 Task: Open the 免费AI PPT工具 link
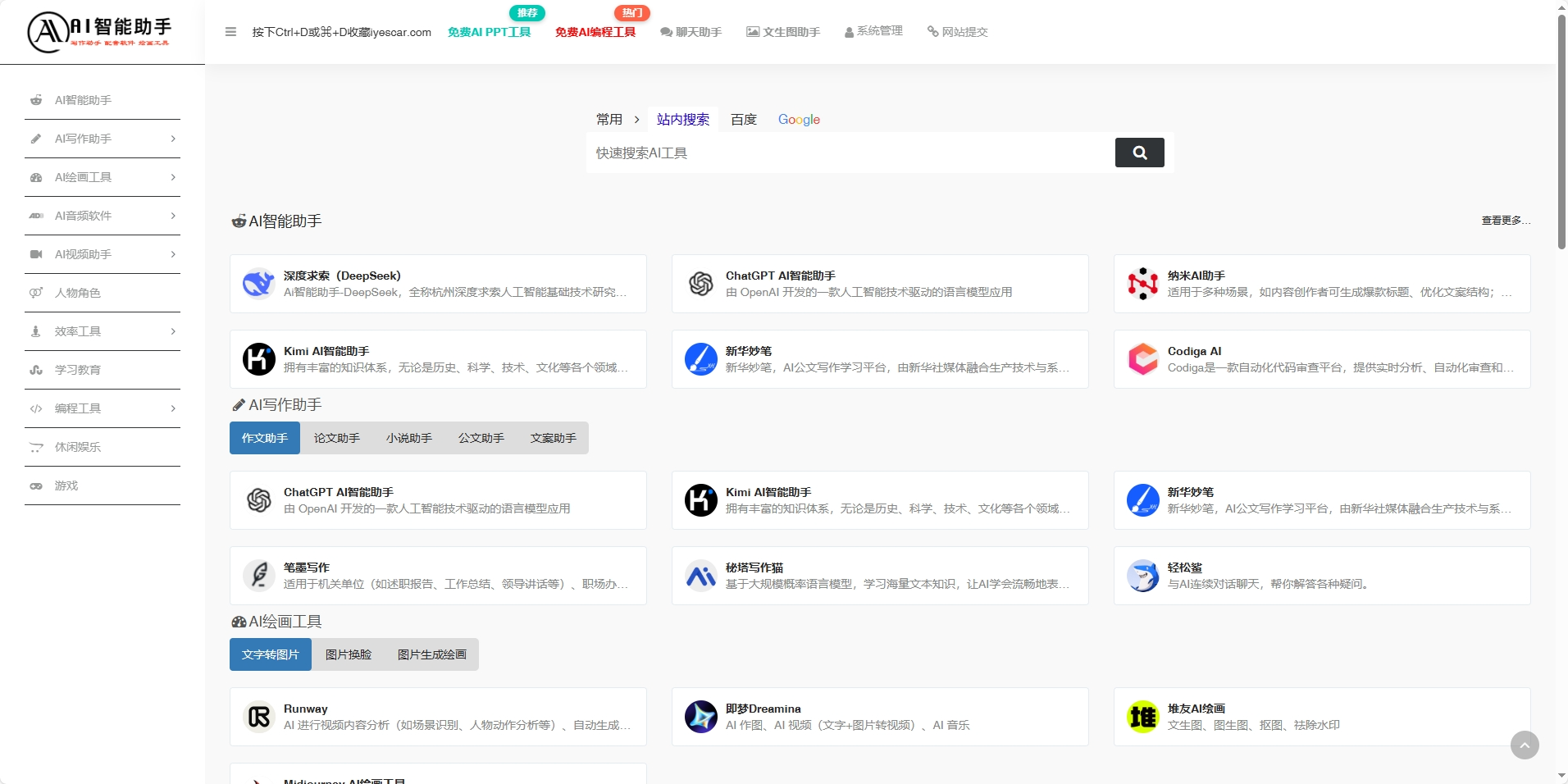click(x=489, y=32)
